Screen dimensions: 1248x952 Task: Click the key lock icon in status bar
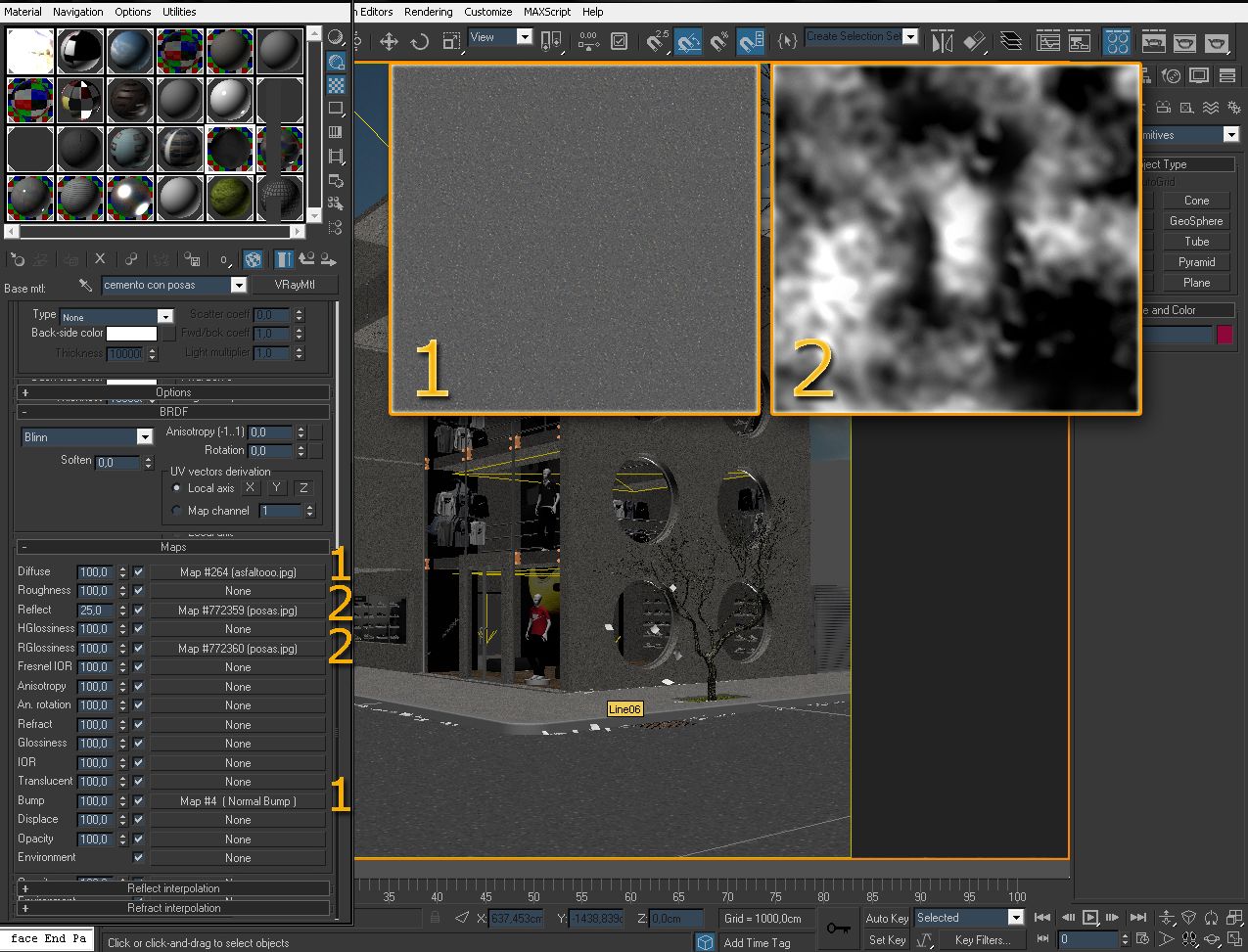tap(838, 928)
